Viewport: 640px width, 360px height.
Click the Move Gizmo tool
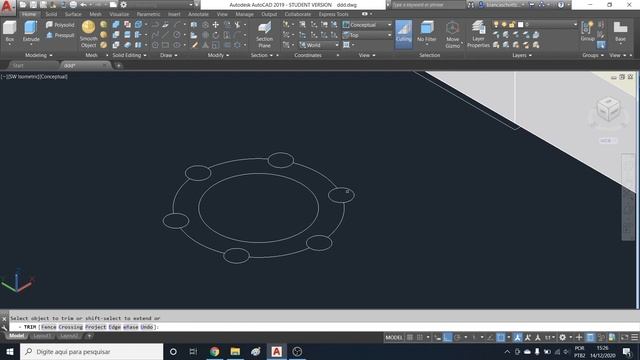pos(452,35)
